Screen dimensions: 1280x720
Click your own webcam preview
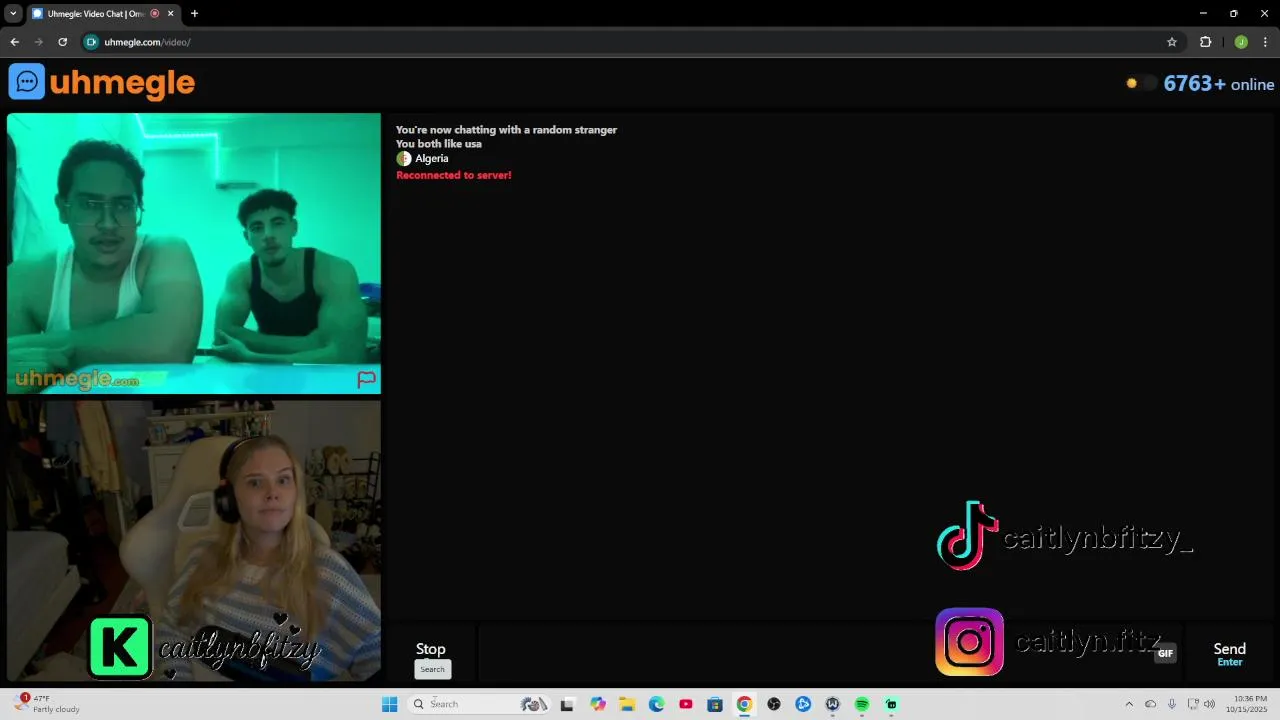(x=194, y=541)
